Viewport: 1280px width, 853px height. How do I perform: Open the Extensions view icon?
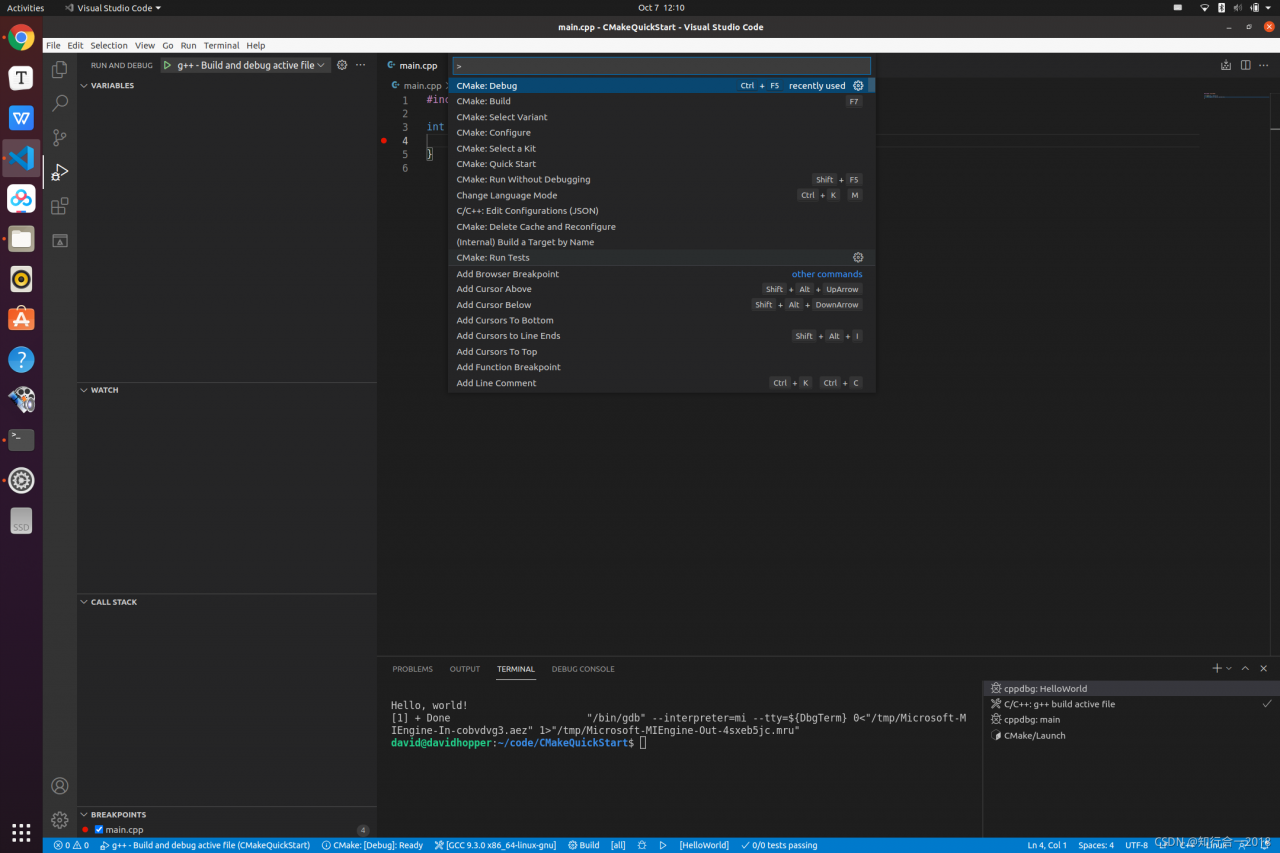(x=60, y=206)
